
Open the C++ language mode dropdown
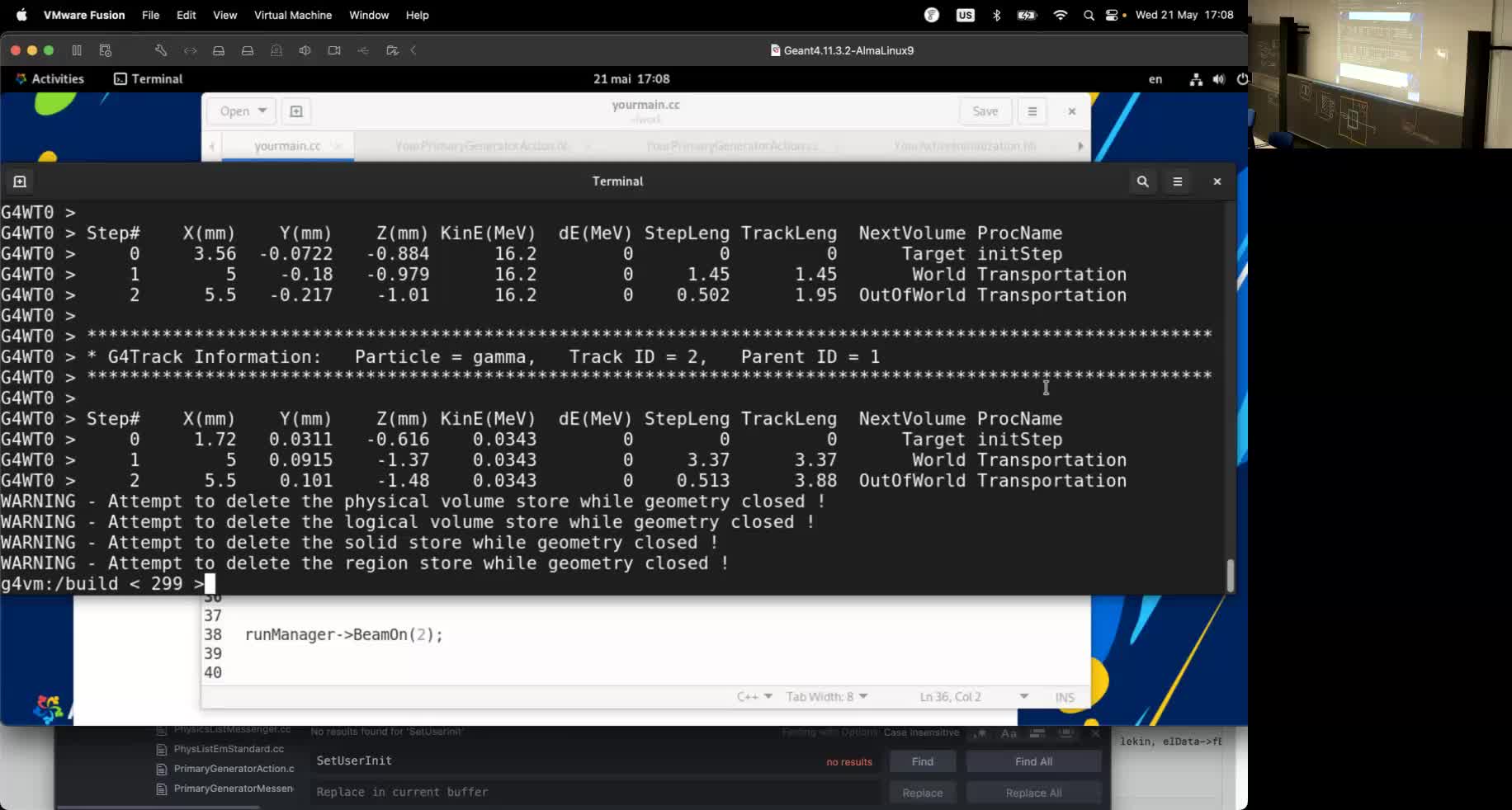click(753, 697)
